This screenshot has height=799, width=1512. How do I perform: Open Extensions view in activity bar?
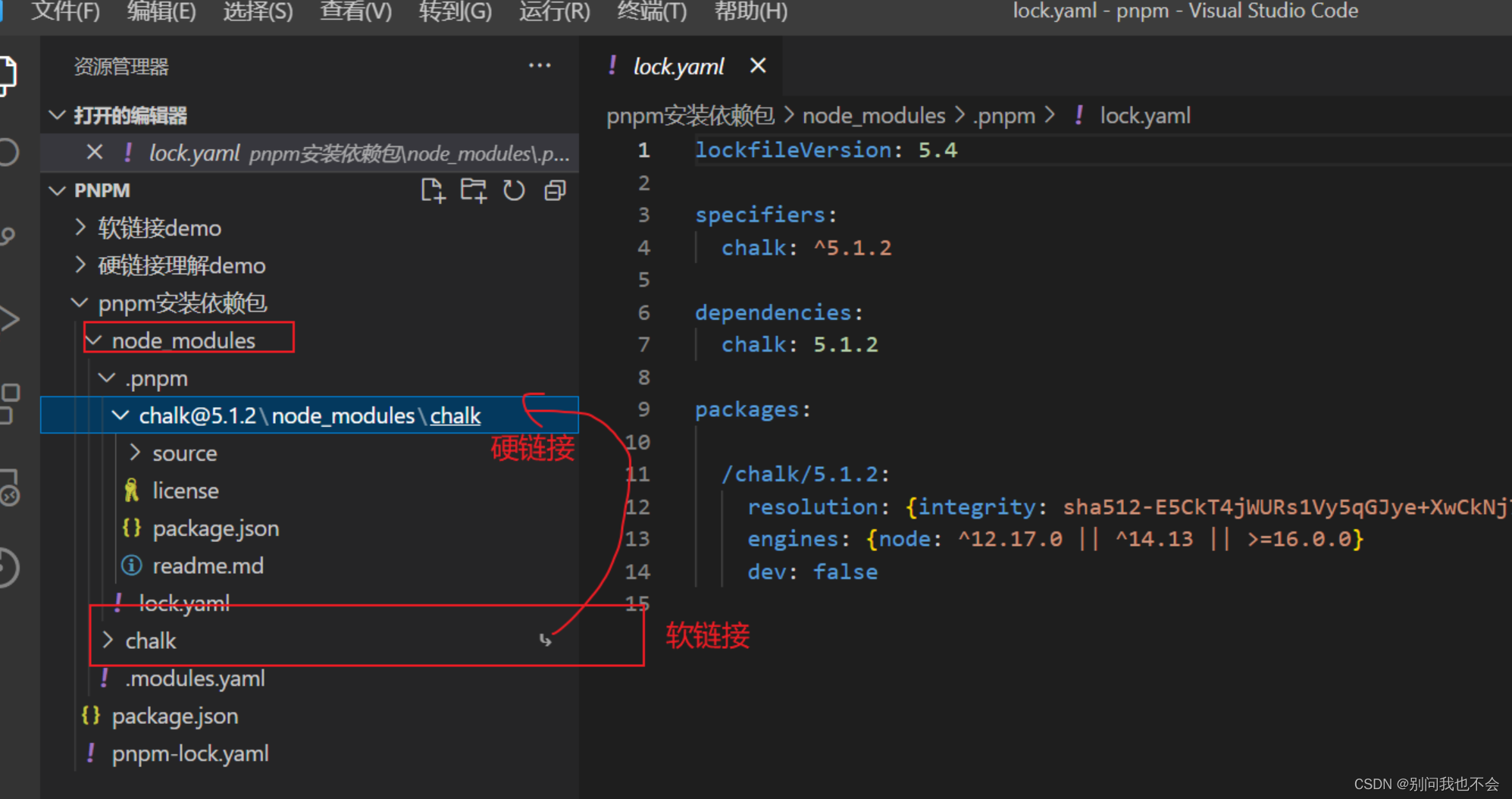point(9,403)
